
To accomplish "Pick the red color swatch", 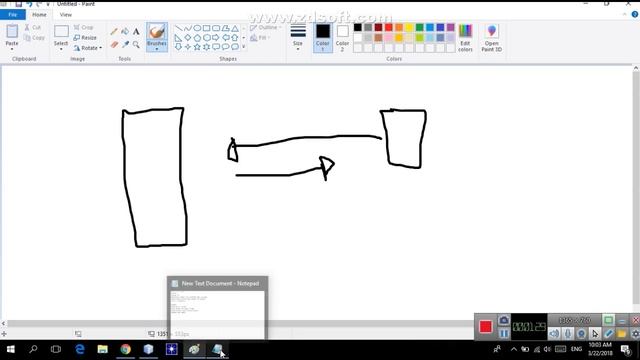I will (389, 27).
